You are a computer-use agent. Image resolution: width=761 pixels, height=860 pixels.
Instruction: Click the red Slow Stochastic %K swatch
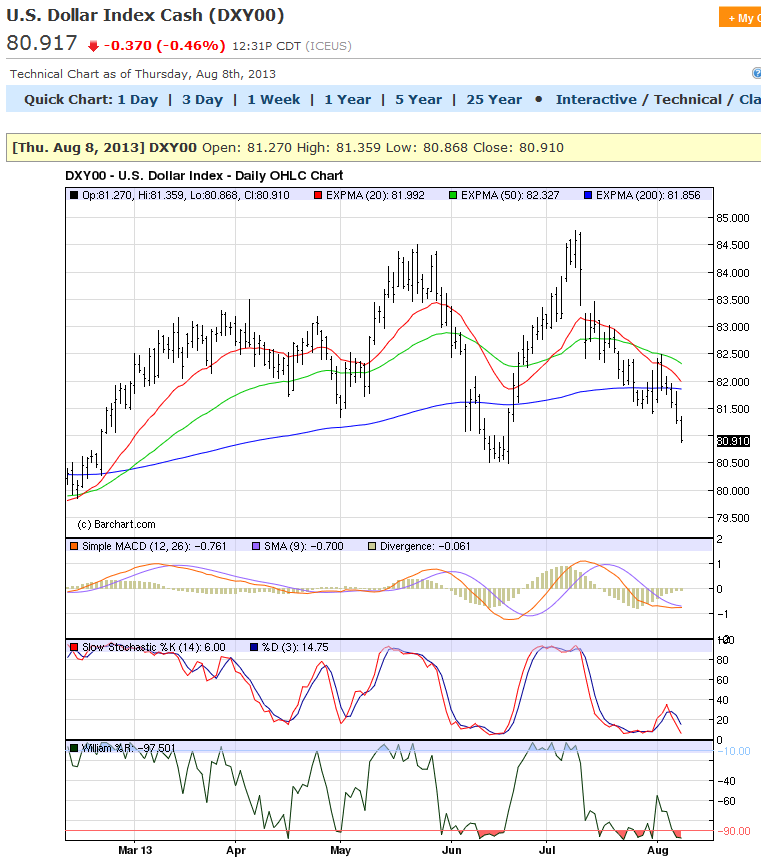click(74, 647)
